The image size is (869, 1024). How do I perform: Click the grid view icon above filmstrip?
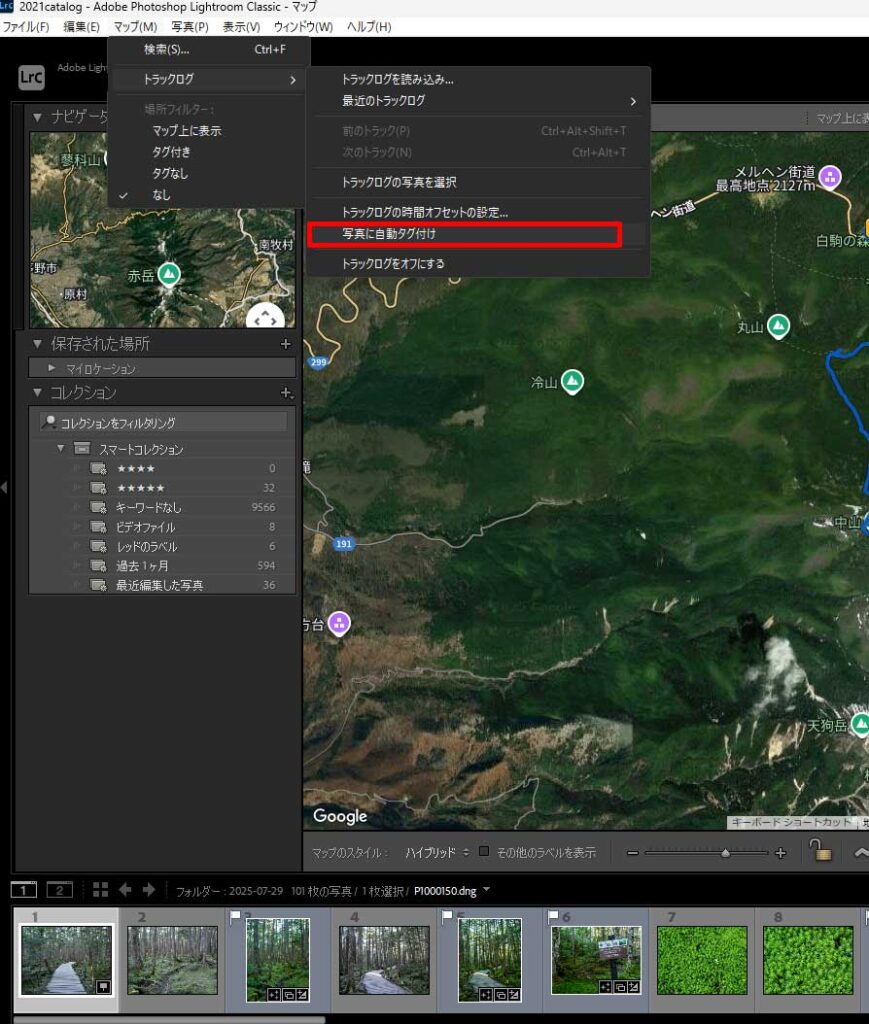100,889
